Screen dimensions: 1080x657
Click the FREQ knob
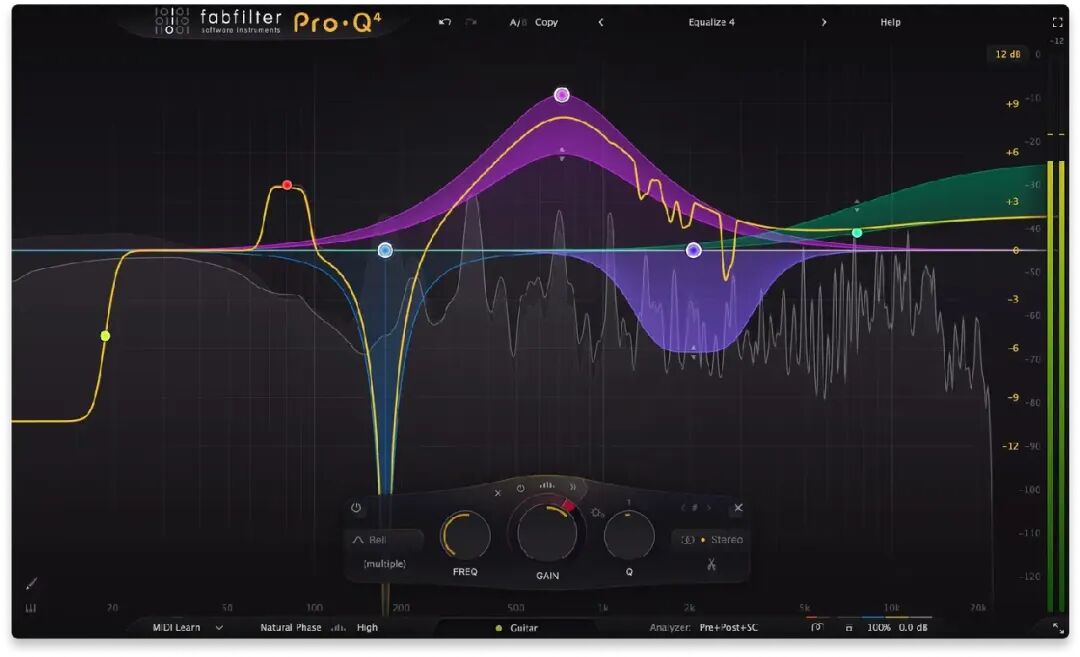[x=465, y=535]
